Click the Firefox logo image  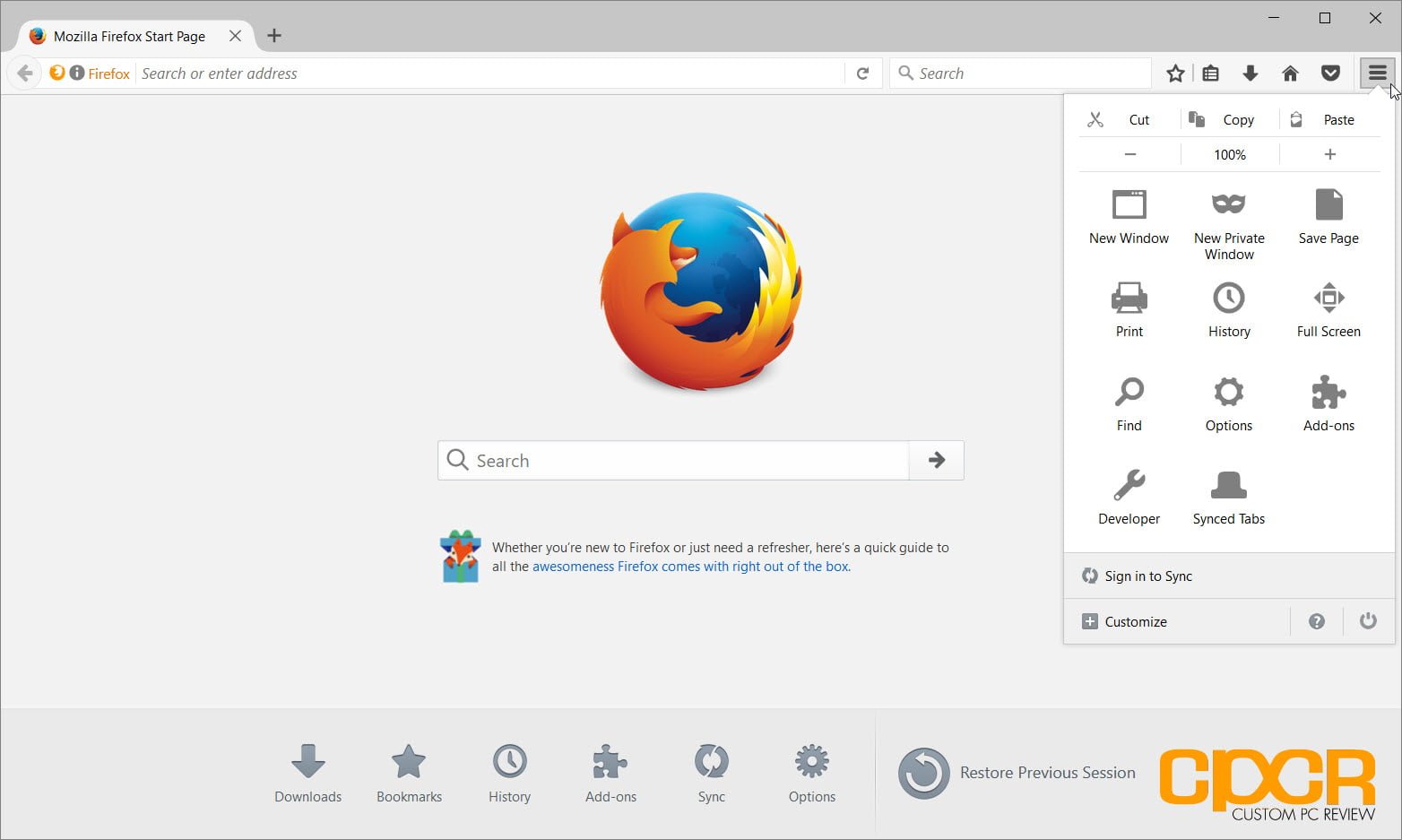pyautogui.click(x=701, y=291)
